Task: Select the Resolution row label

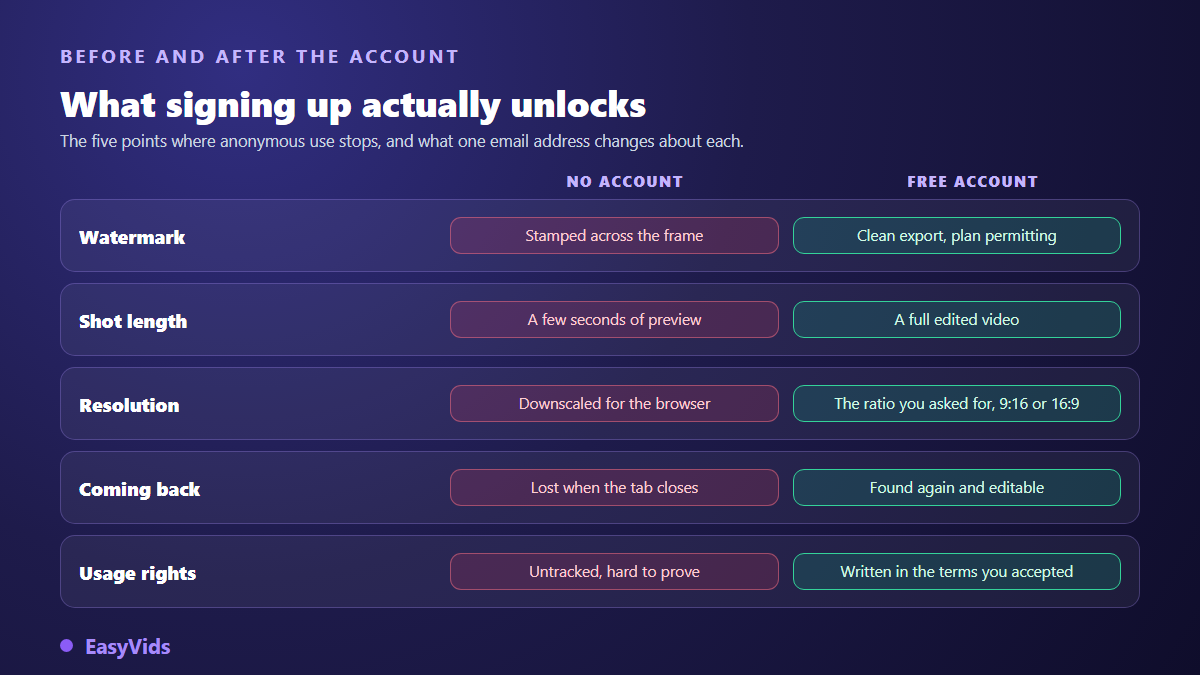Action: [129, 405]
